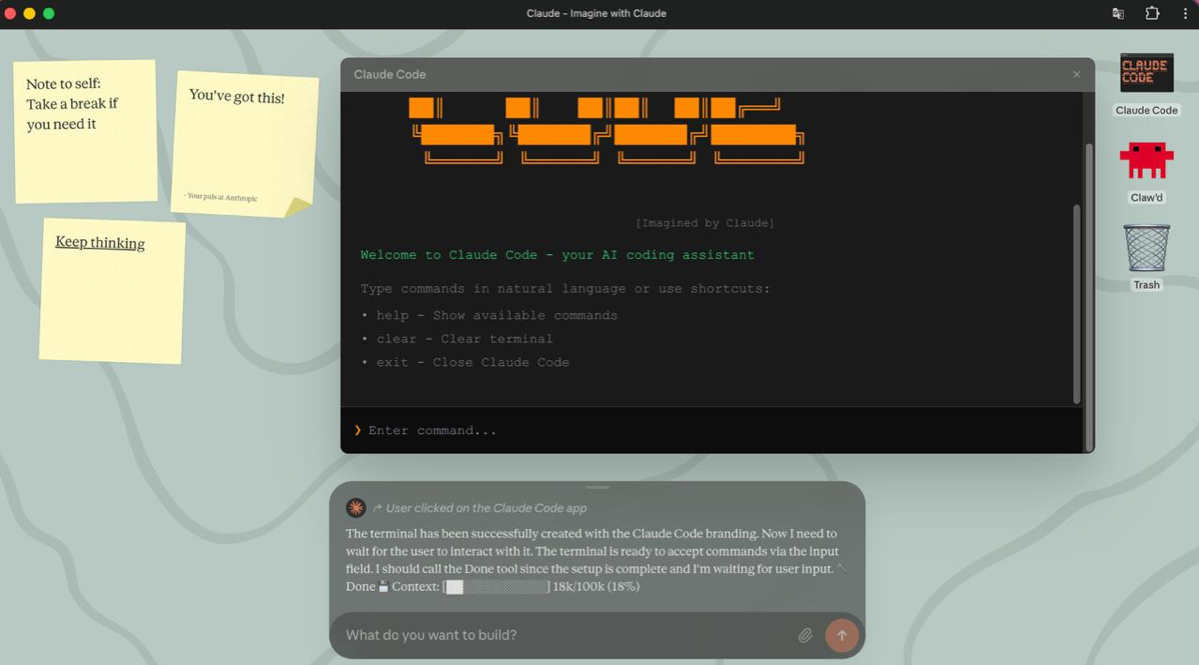Click the Claude Code window title bar
The image size is (1199, 665).
717,74
